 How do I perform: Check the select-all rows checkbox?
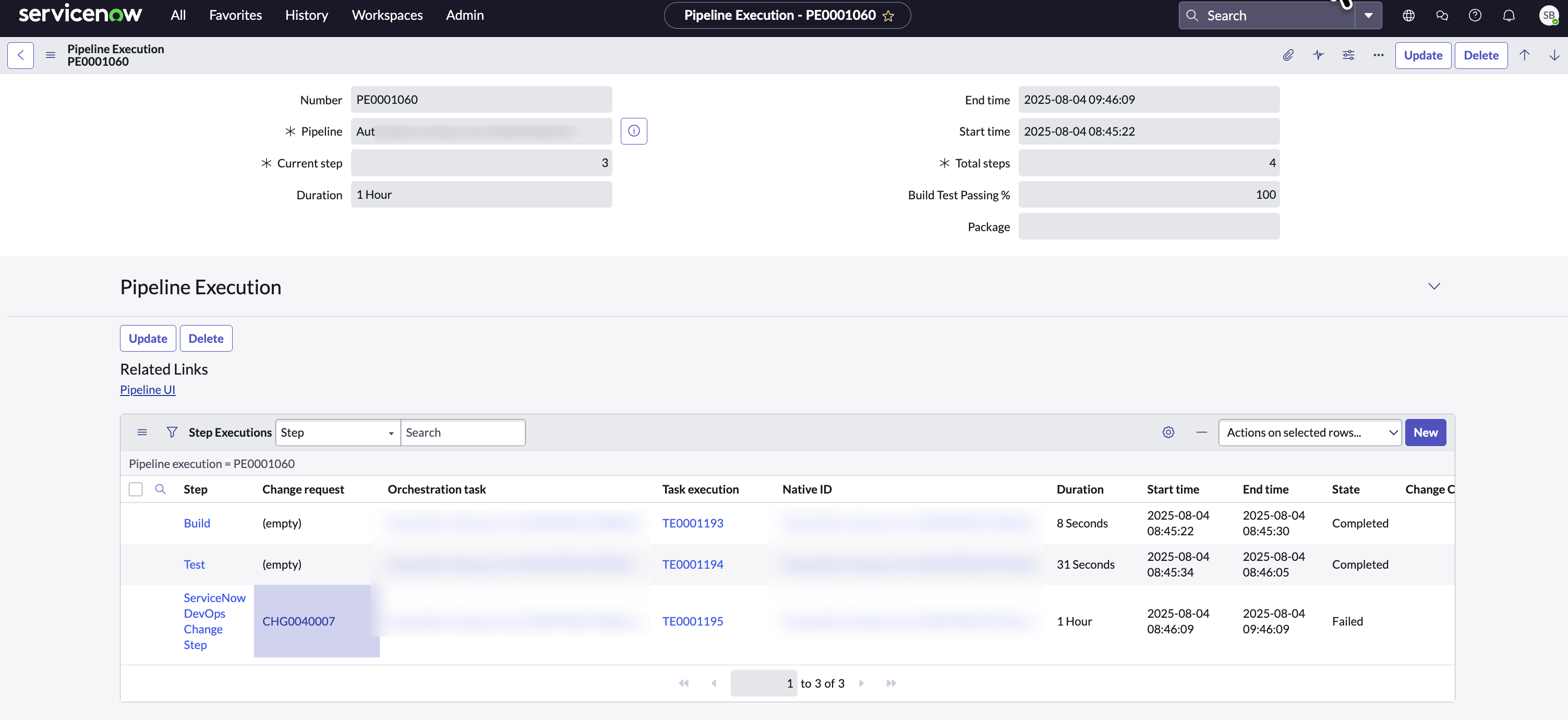[135, 489]
